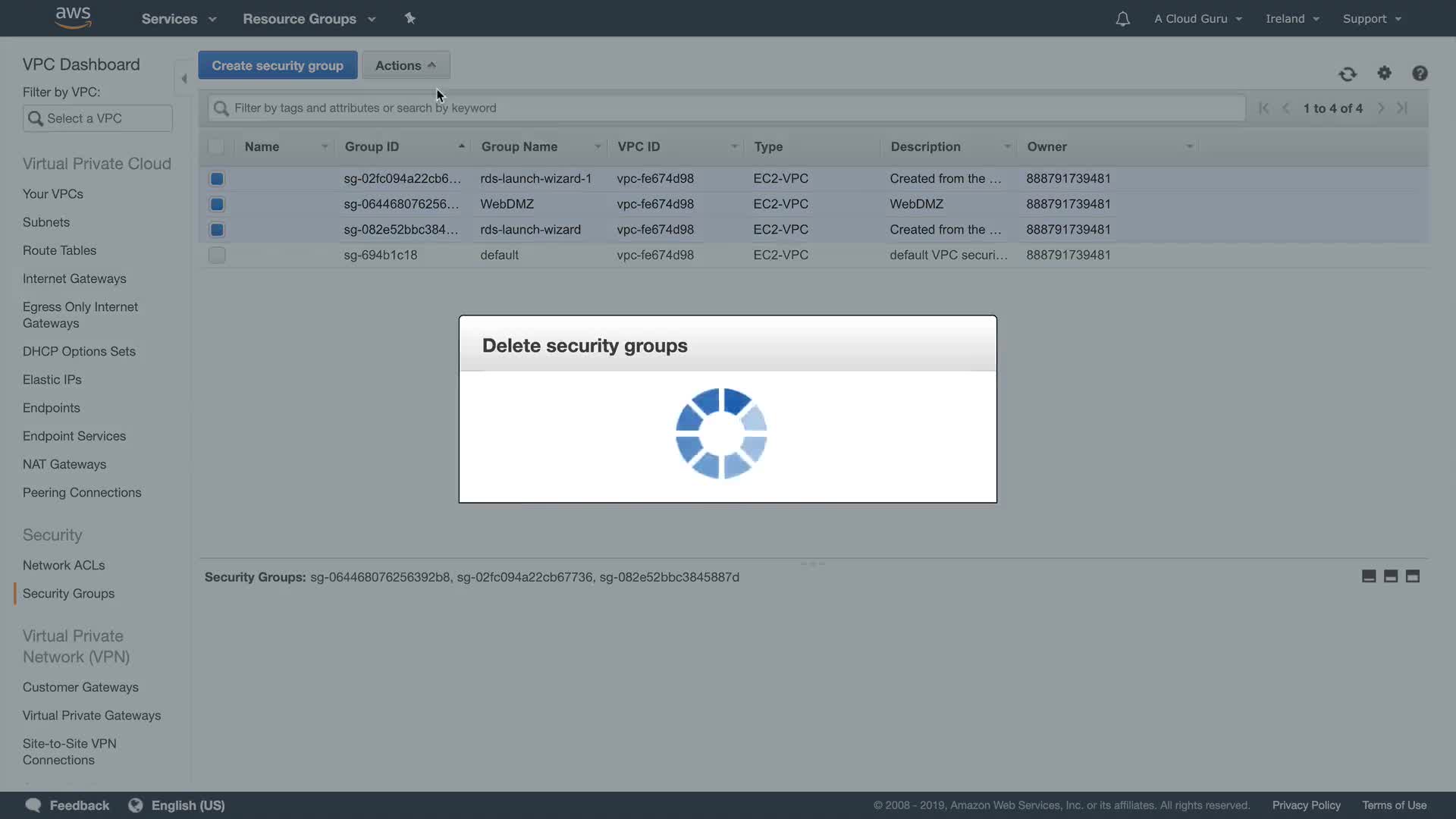Expand the Actions dropdown
This screenshot has width=1456, height=819.
point(406,65)
